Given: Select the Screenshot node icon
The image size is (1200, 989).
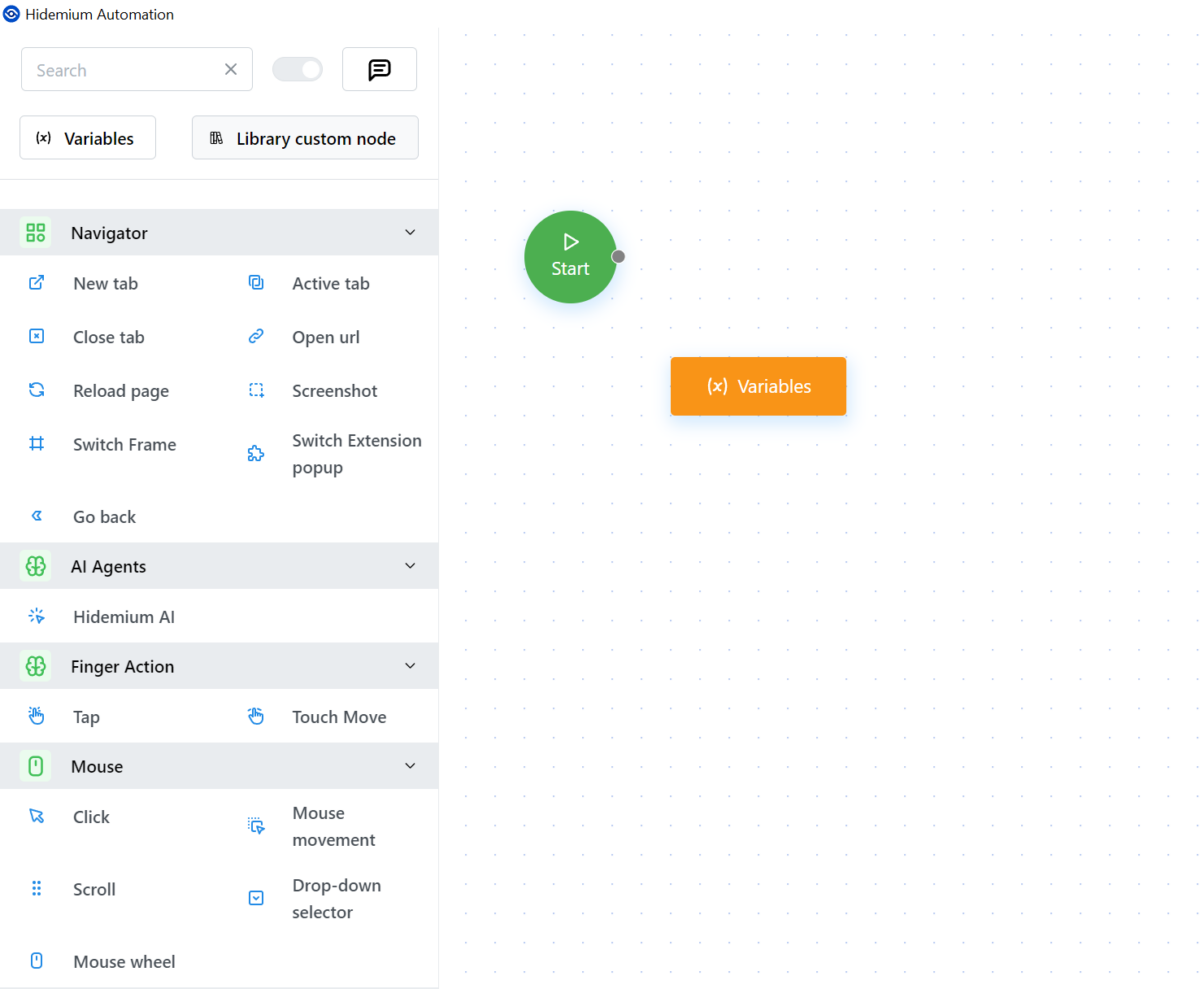Looking at the screenshot, I should pos(256,391).
